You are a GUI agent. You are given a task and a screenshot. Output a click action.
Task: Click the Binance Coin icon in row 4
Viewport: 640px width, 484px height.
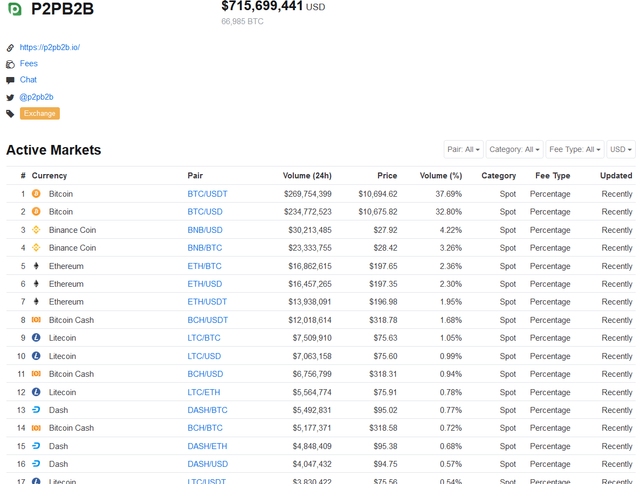tap(36, 248)
